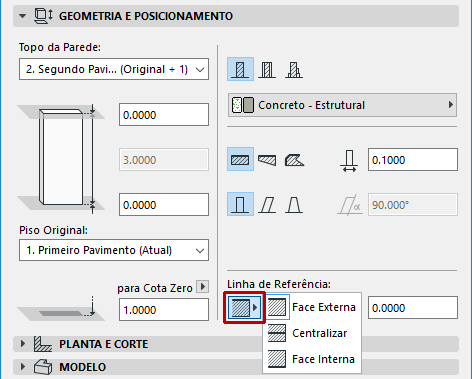This screenshot has height=379, width=472.
Task: Edit the wall top offset field
Action: tap(164, 115)
